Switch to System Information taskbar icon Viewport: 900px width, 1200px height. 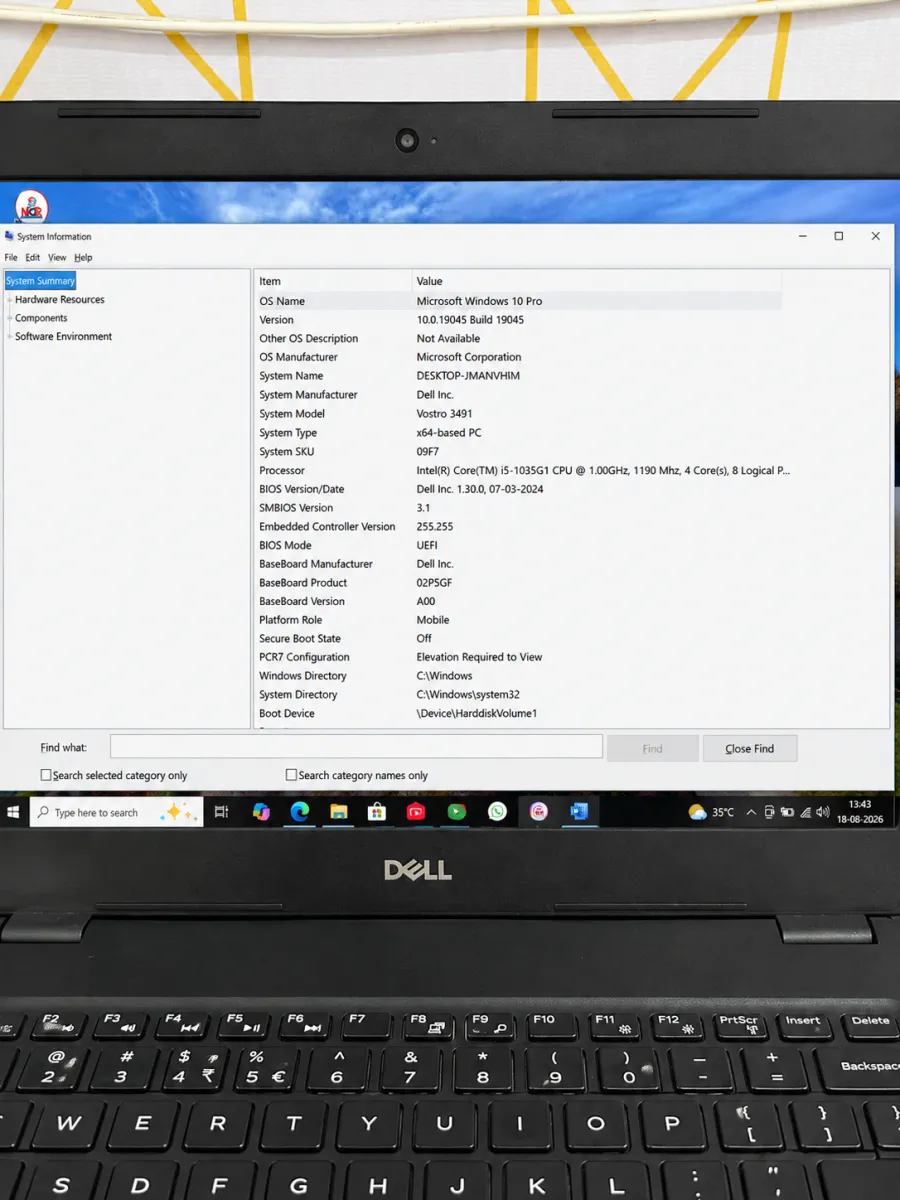coord(579,812)
